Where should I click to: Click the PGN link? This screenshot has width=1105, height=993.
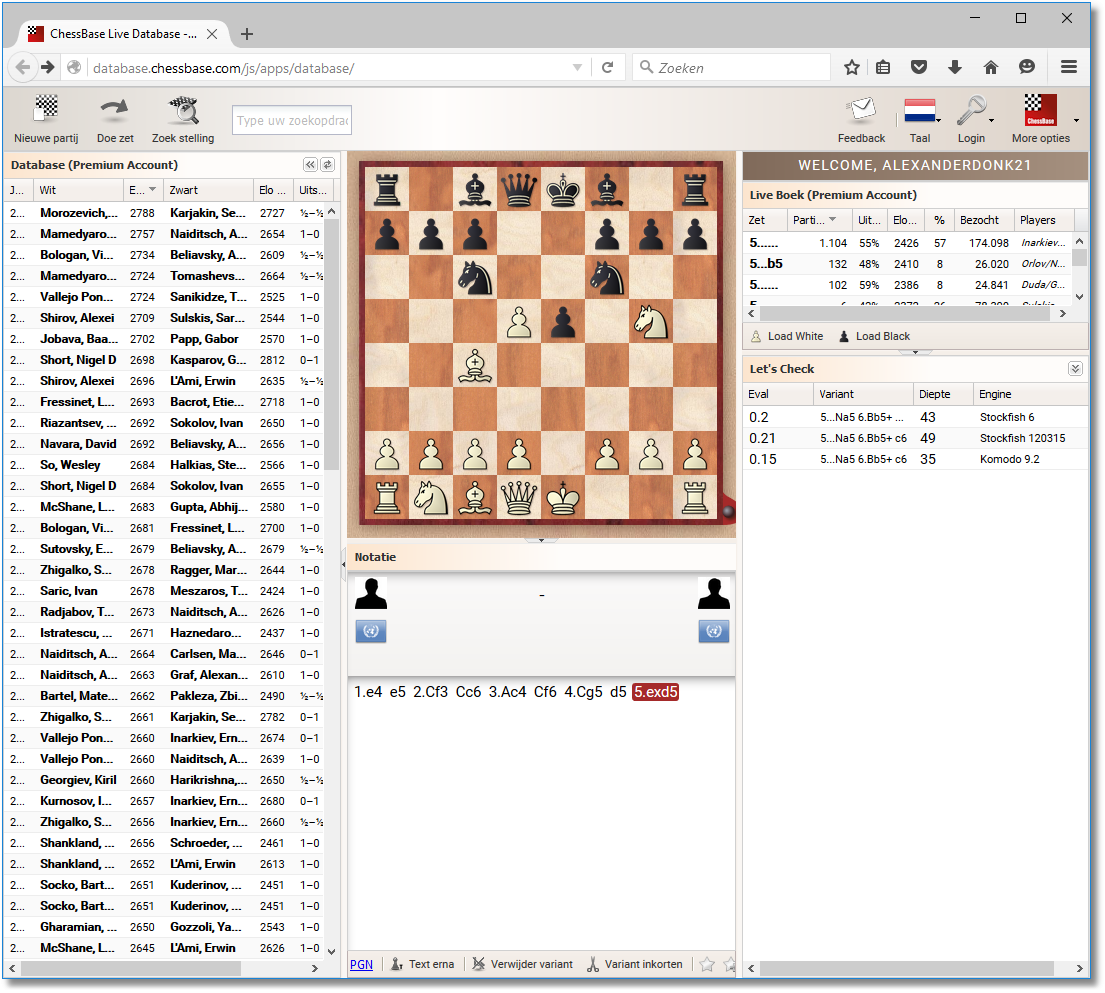(x=361, y=965)
